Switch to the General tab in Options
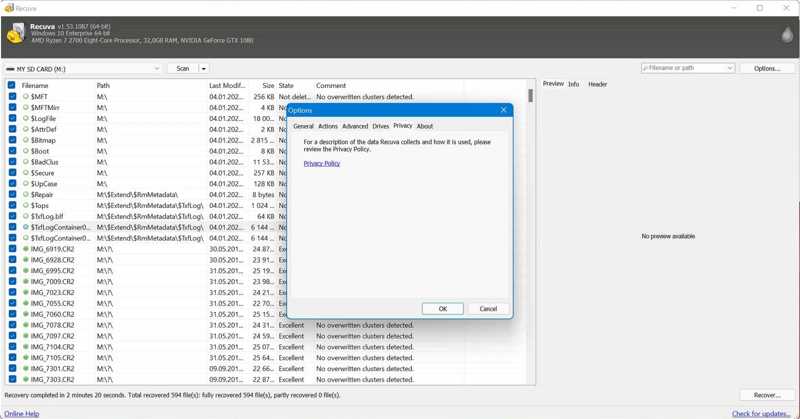The height and width of the screenshot is (419, 800). [303, 126]
